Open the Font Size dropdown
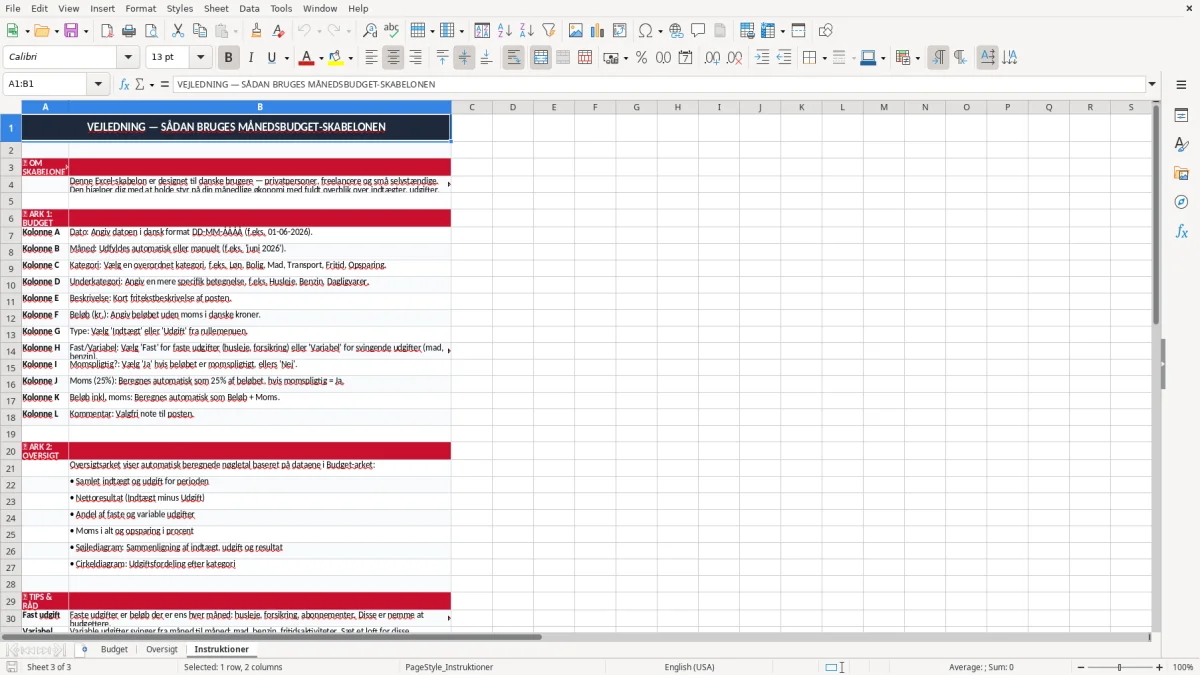The image size is (1200, 675). (x=201, y=58)
